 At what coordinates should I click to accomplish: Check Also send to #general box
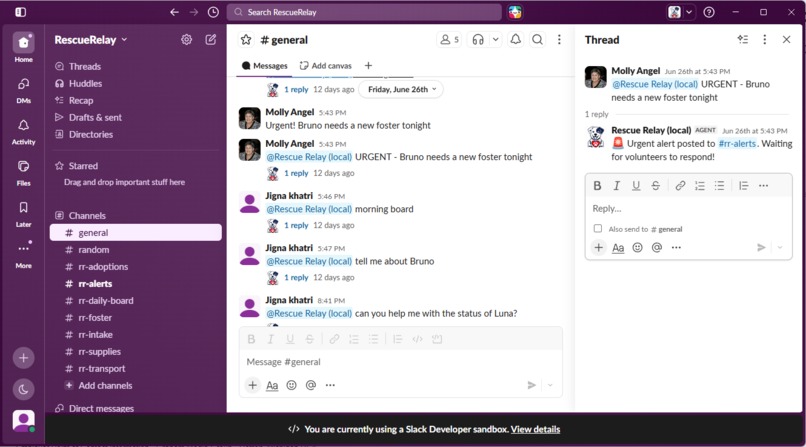[x=598, y=229]
